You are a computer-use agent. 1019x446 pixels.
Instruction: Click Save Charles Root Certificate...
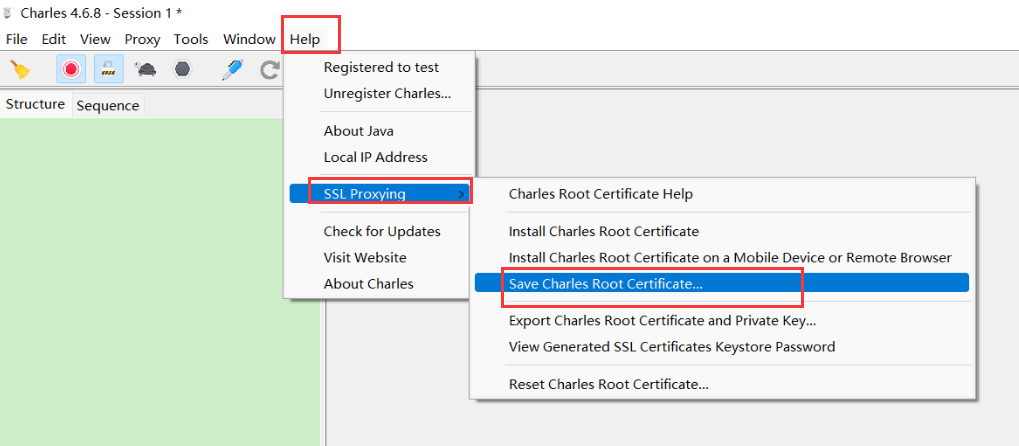point(722,283)
